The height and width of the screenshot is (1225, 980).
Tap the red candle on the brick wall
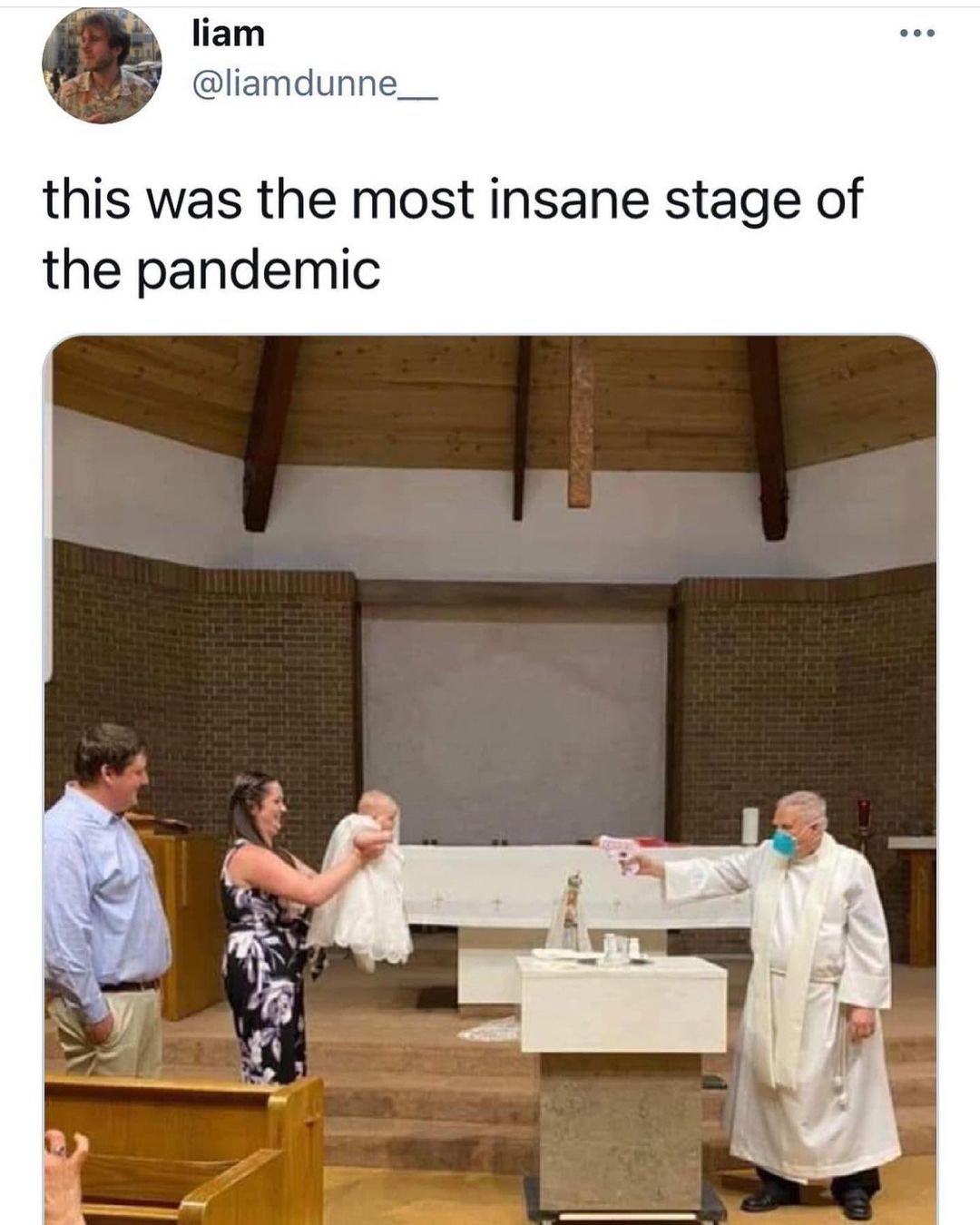[864, 815]
